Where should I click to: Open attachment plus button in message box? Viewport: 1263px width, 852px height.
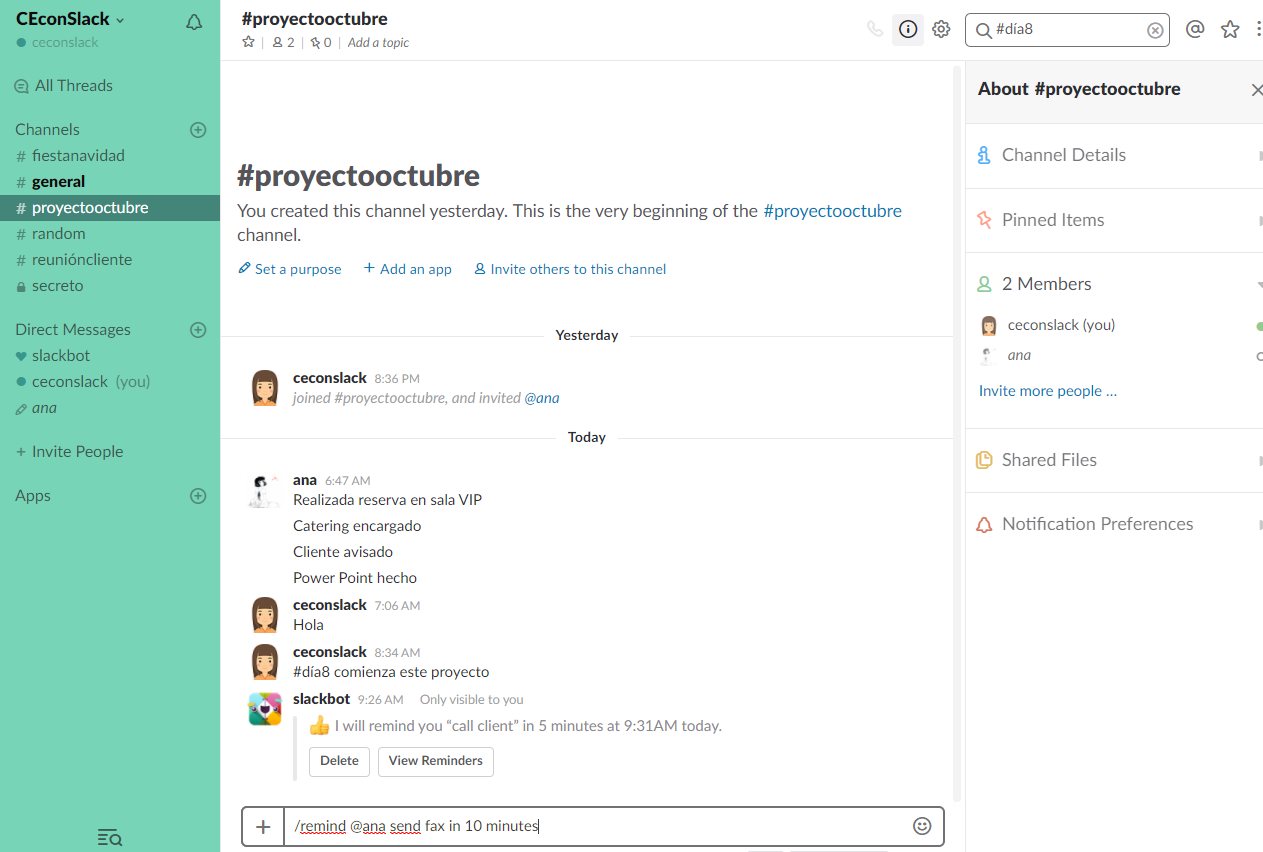(x=263, y=826)
